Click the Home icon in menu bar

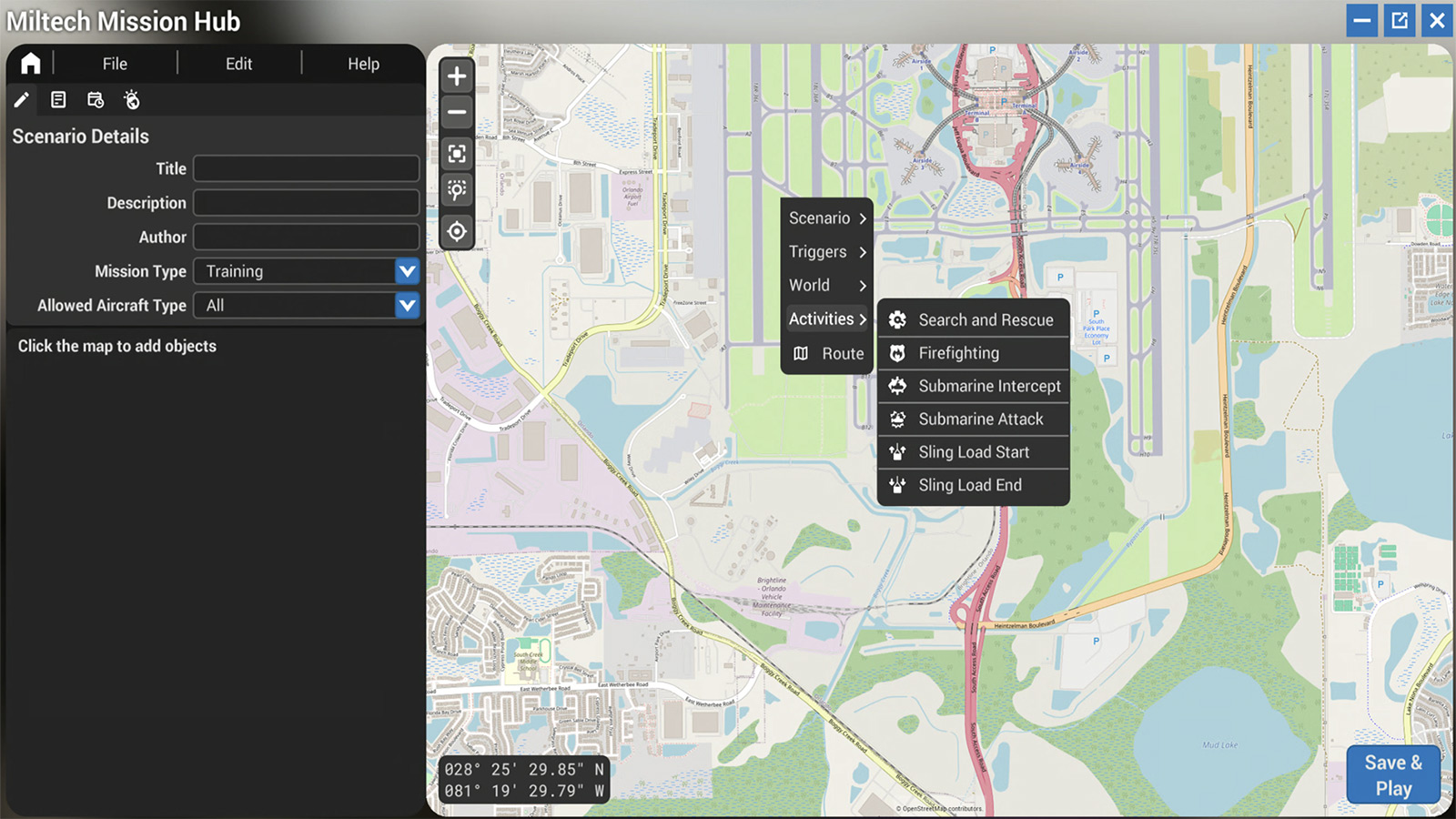31,63
